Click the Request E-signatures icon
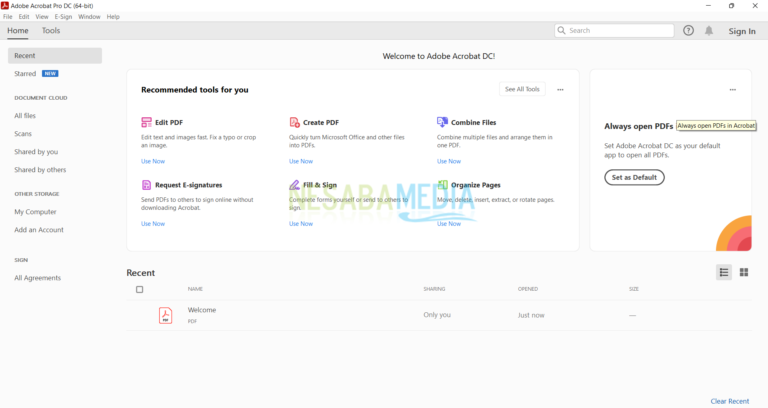This screenshot has height=408, width=768. coord(146,185)
